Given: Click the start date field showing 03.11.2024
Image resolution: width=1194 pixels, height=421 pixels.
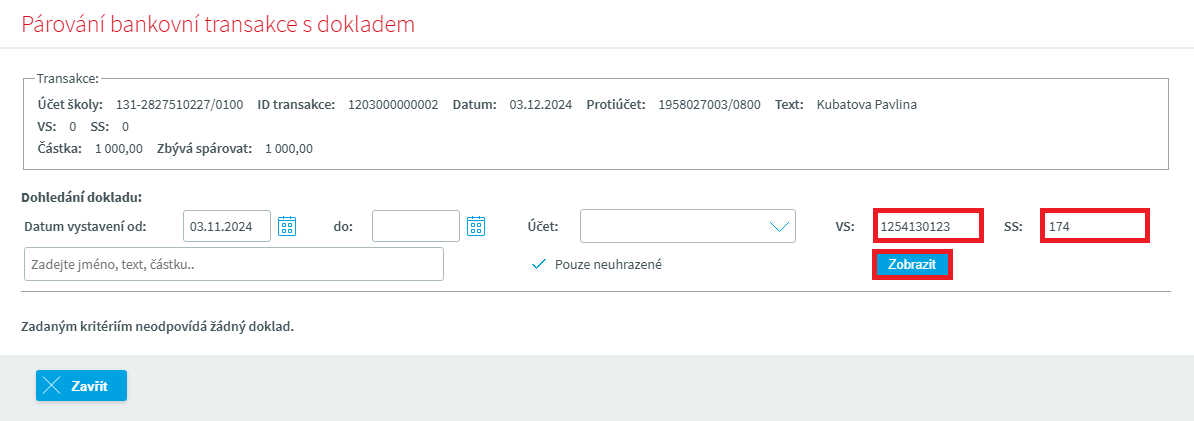Looking at the screenshot, I should tap(227, 226).
